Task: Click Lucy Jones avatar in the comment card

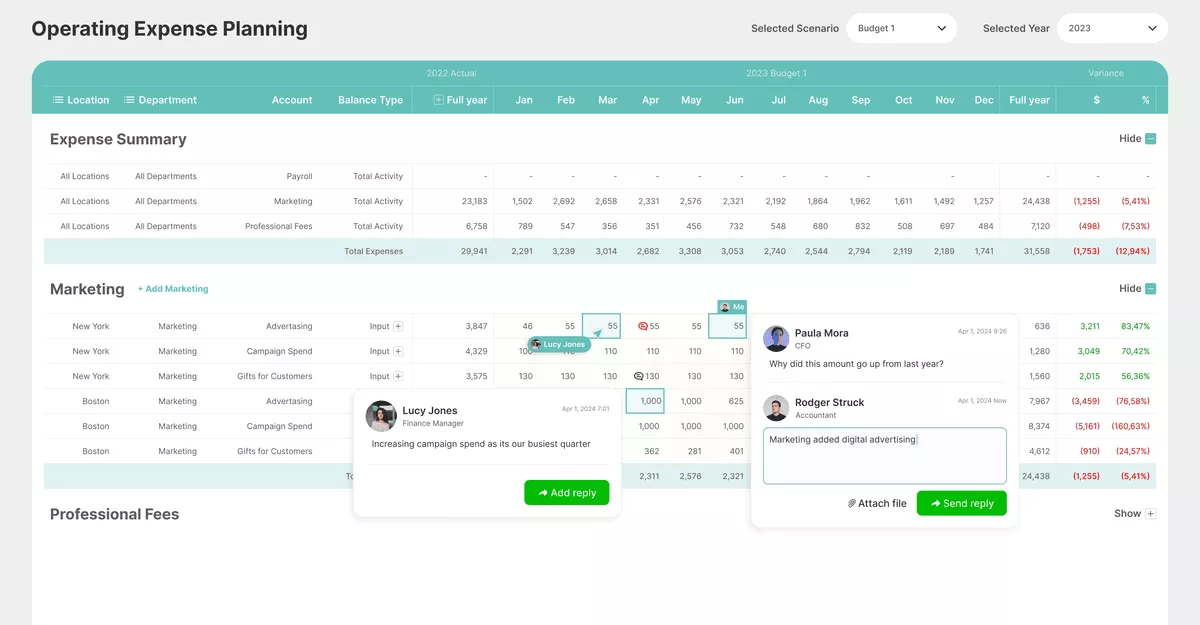Action: coord(381,417)
